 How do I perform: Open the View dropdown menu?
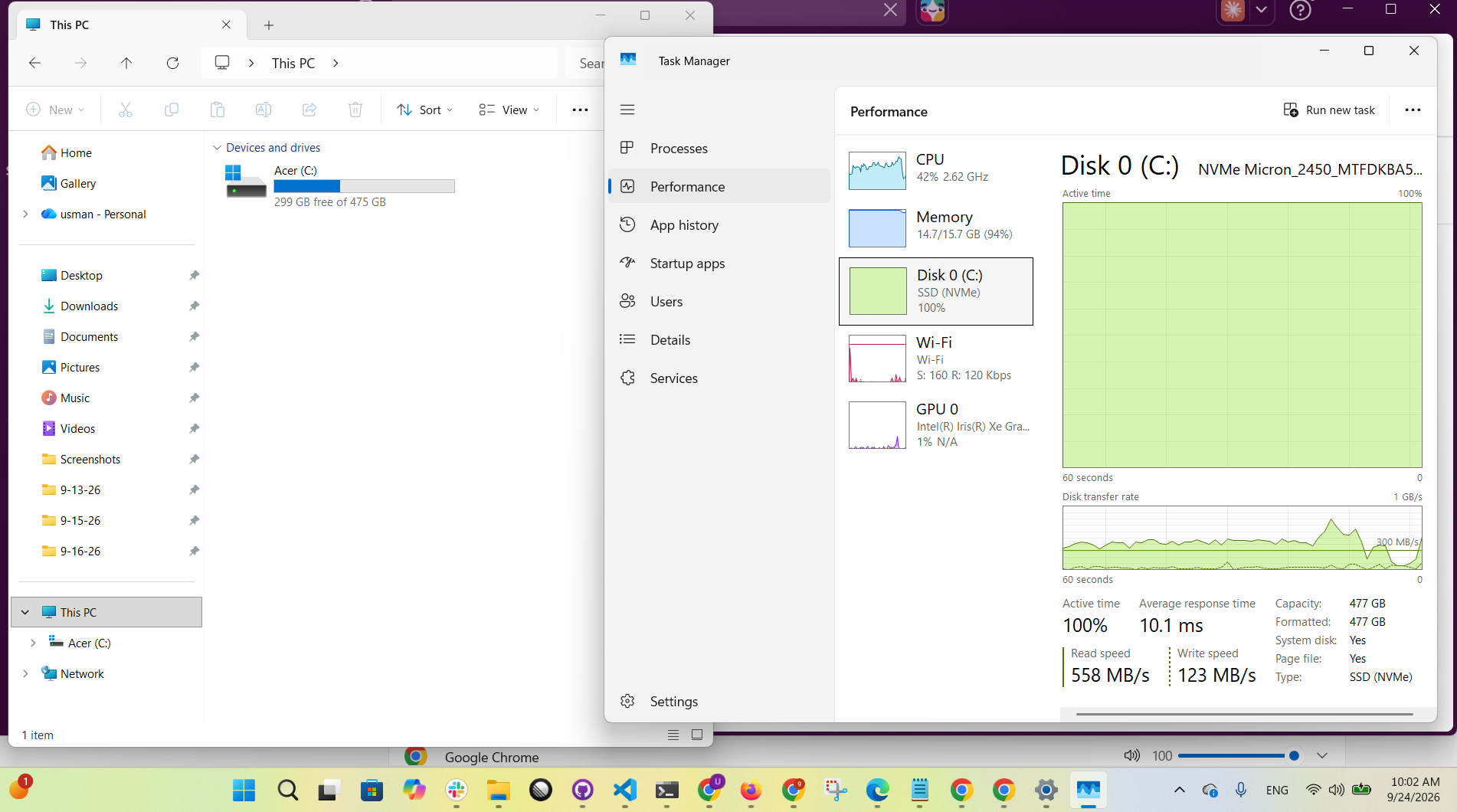pyautogui.click(x=509, y=110)
